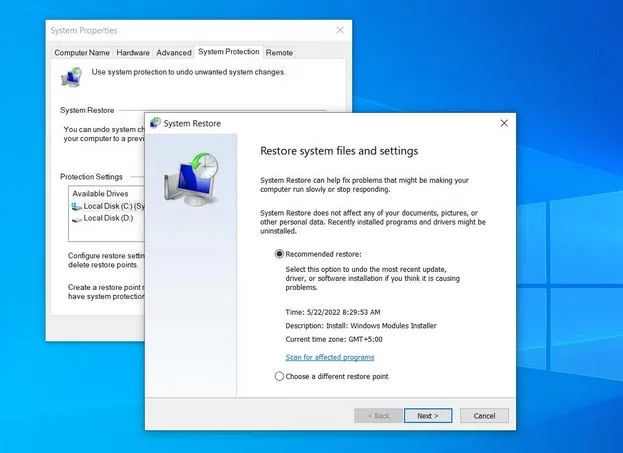Open the Remote tab
623x453 pixels.
click(x=279, y=52)
